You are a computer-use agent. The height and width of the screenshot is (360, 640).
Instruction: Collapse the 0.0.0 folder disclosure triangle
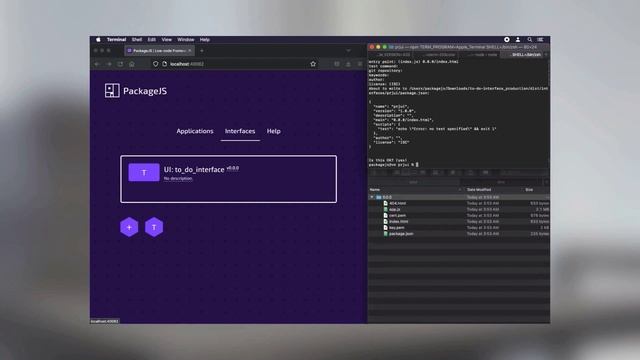pyautogui.click(x=372, y=197)
